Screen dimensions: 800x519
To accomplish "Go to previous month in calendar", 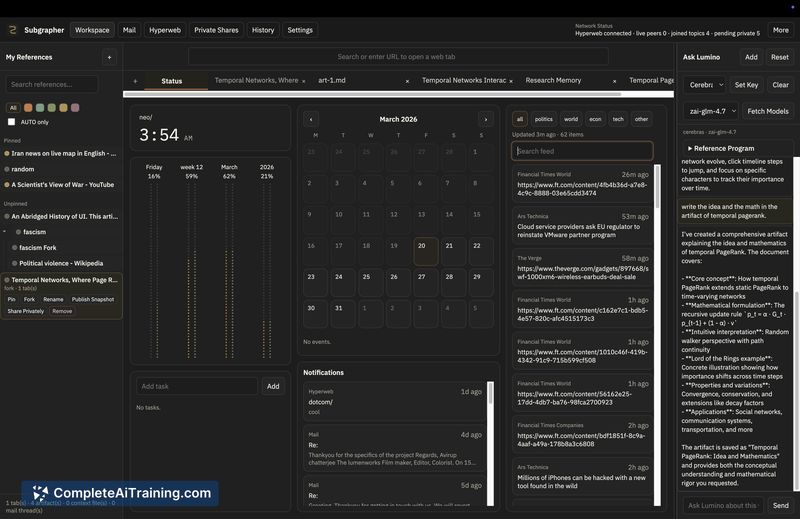I will click(x=311, y=119).
